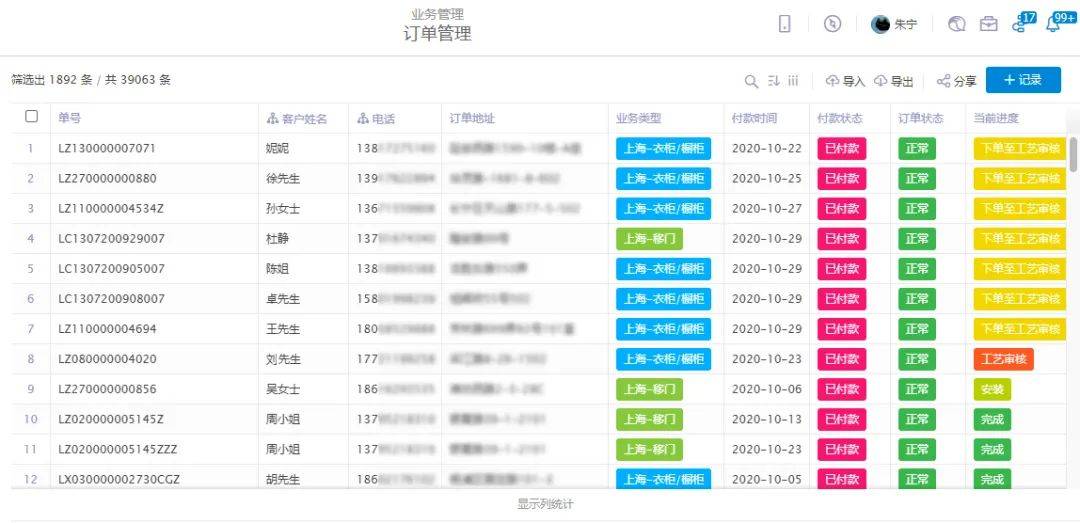The height and width of the screenshot is (523, 1080).
Task: Click the vertical scrollbar of the table
Action: tap(1073, 155)
